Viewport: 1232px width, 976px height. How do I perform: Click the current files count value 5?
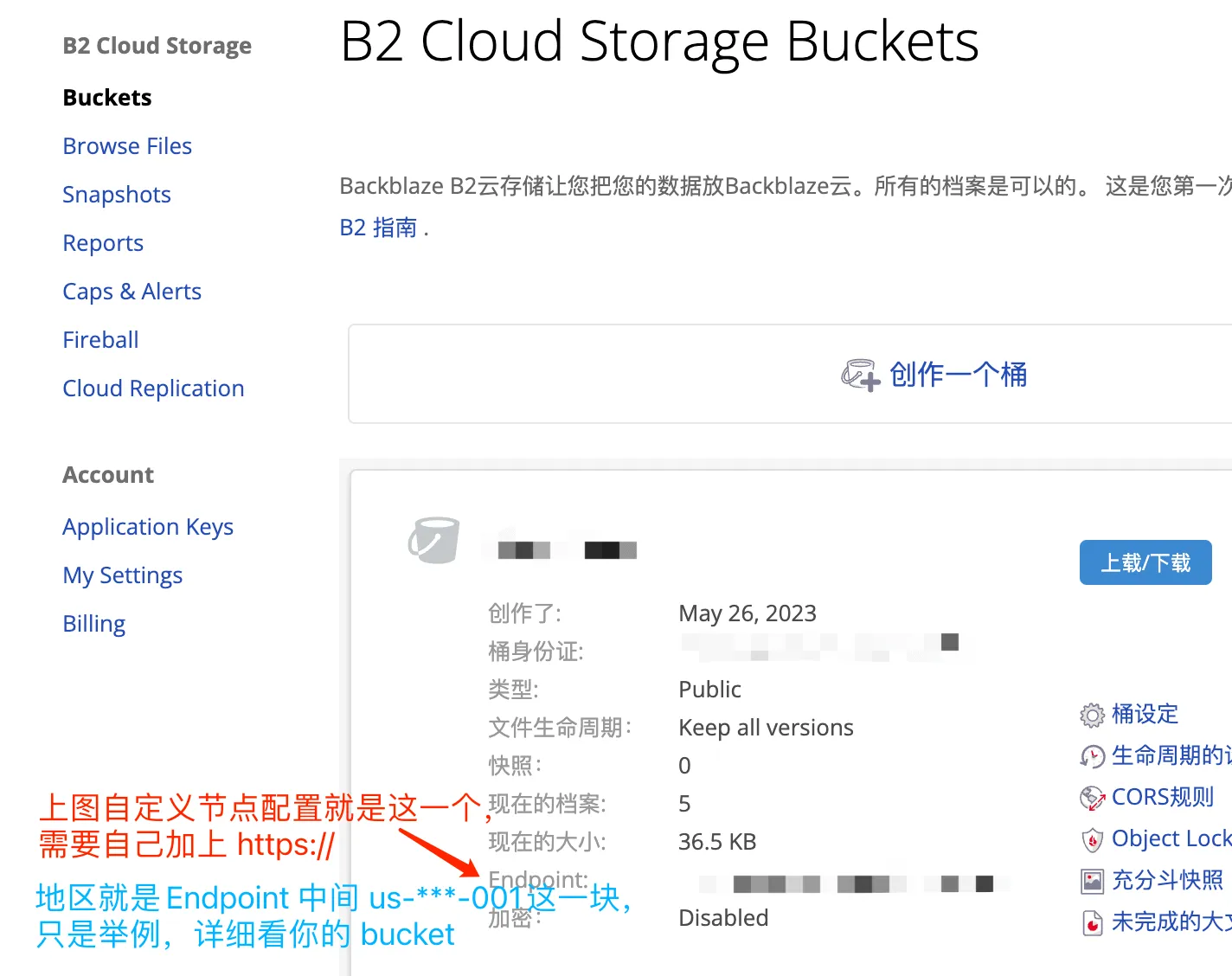[684, 804]
